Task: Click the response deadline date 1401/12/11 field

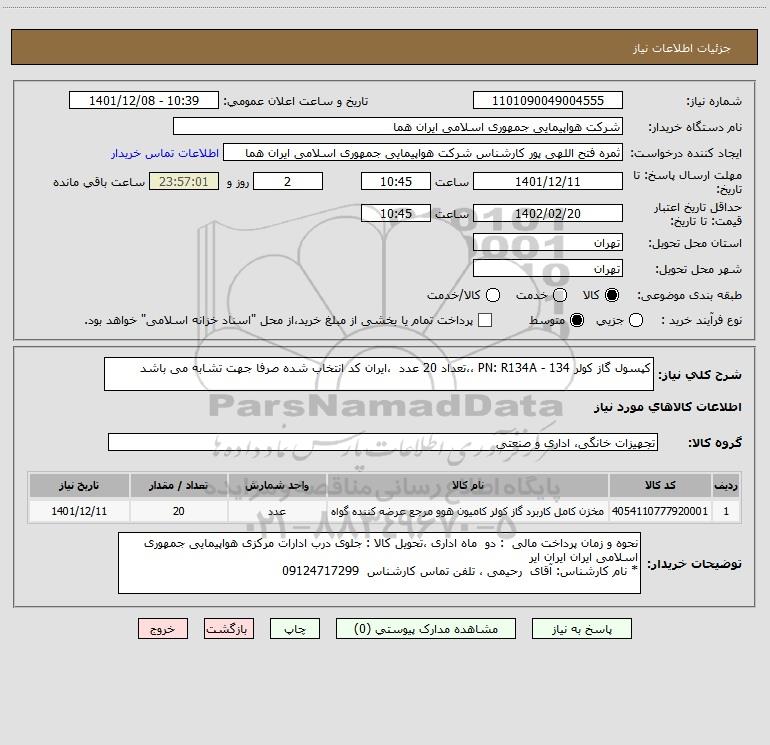Action: (x=548, y=181)
